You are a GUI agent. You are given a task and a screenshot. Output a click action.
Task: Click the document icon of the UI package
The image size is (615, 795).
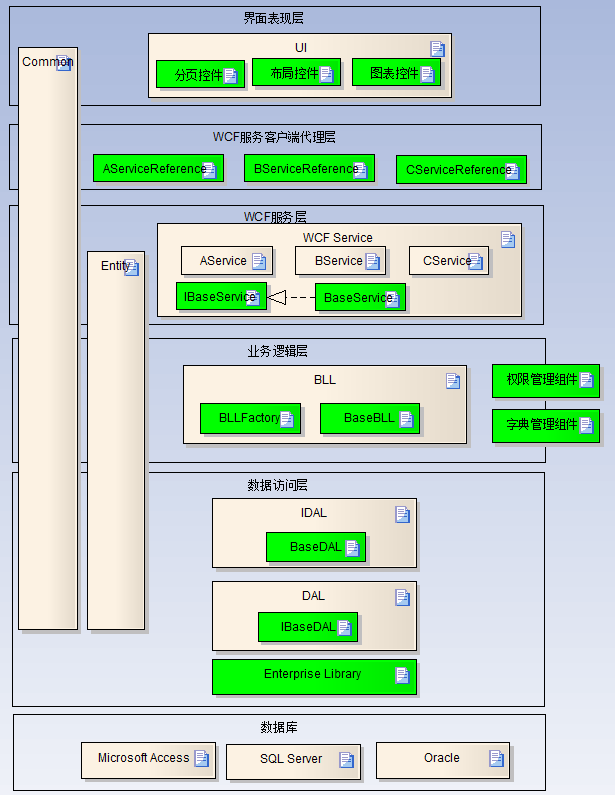437,49
